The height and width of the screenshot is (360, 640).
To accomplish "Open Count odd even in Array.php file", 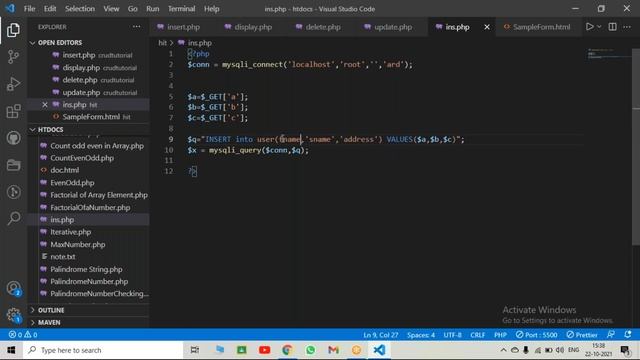I will (x=97, y=146).
